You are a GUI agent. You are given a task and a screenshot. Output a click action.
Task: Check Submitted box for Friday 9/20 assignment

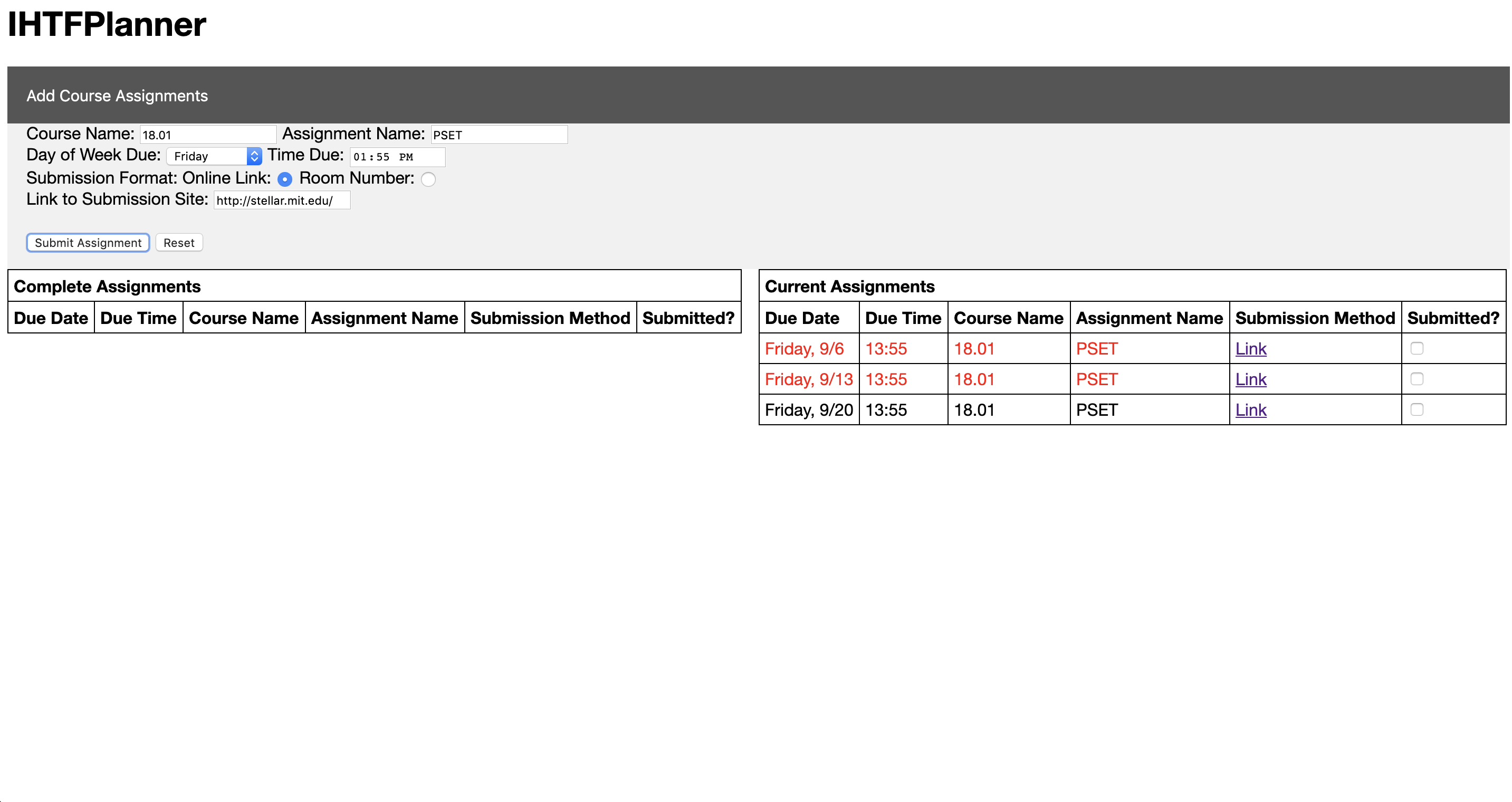pos(1417,409)
